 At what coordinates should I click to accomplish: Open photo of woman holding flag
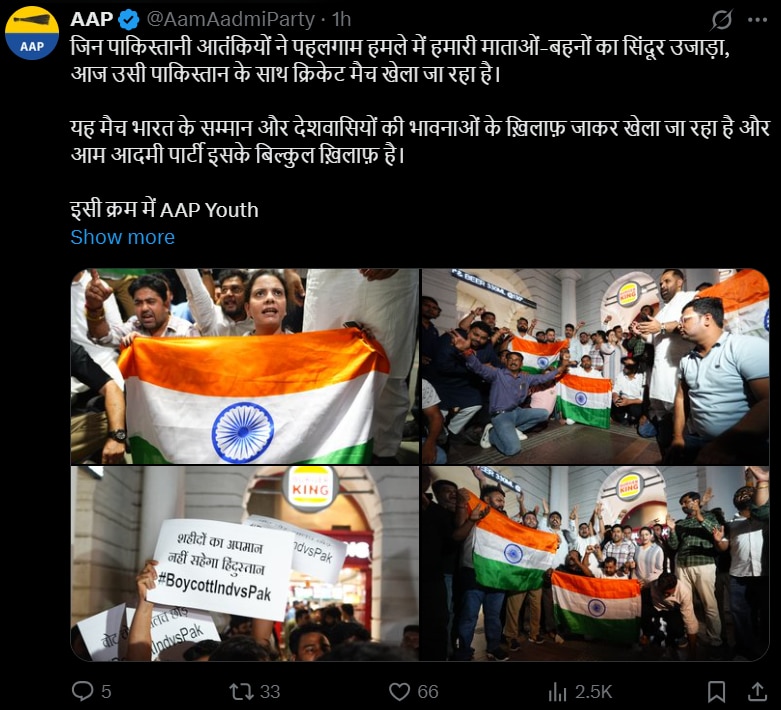[245, 366]
